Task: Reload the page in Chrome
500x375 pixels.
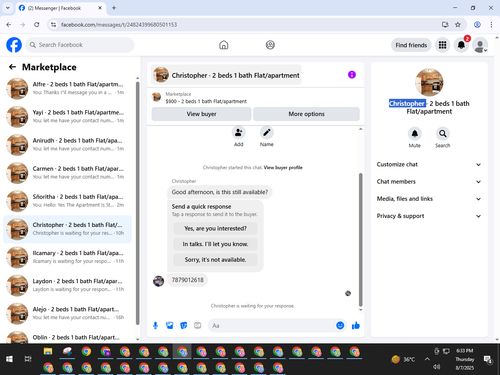Action: (37, 24)
